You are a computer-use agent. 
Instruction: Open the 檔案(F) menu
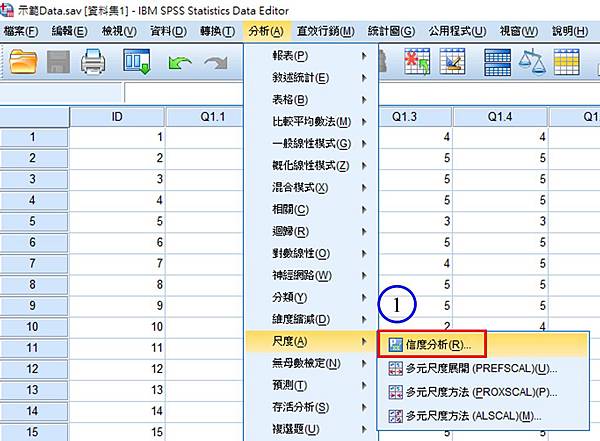pyautogui.click(x=21, y=31)
